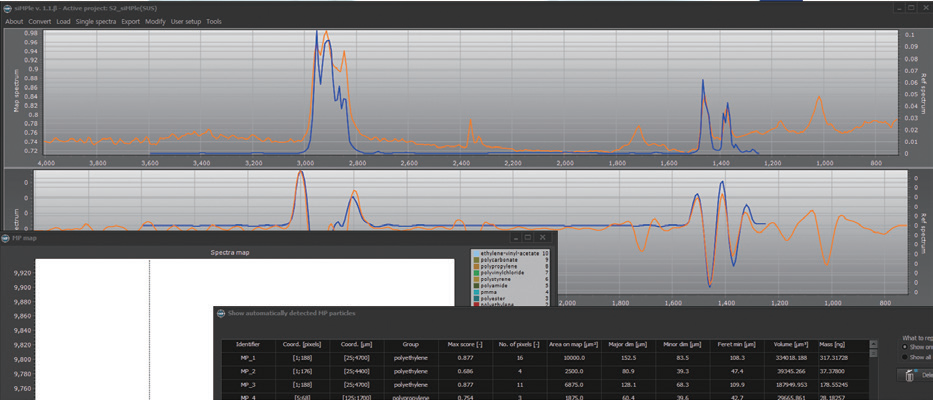Click the particle table scrollbar up arrow

coord(873,344)
